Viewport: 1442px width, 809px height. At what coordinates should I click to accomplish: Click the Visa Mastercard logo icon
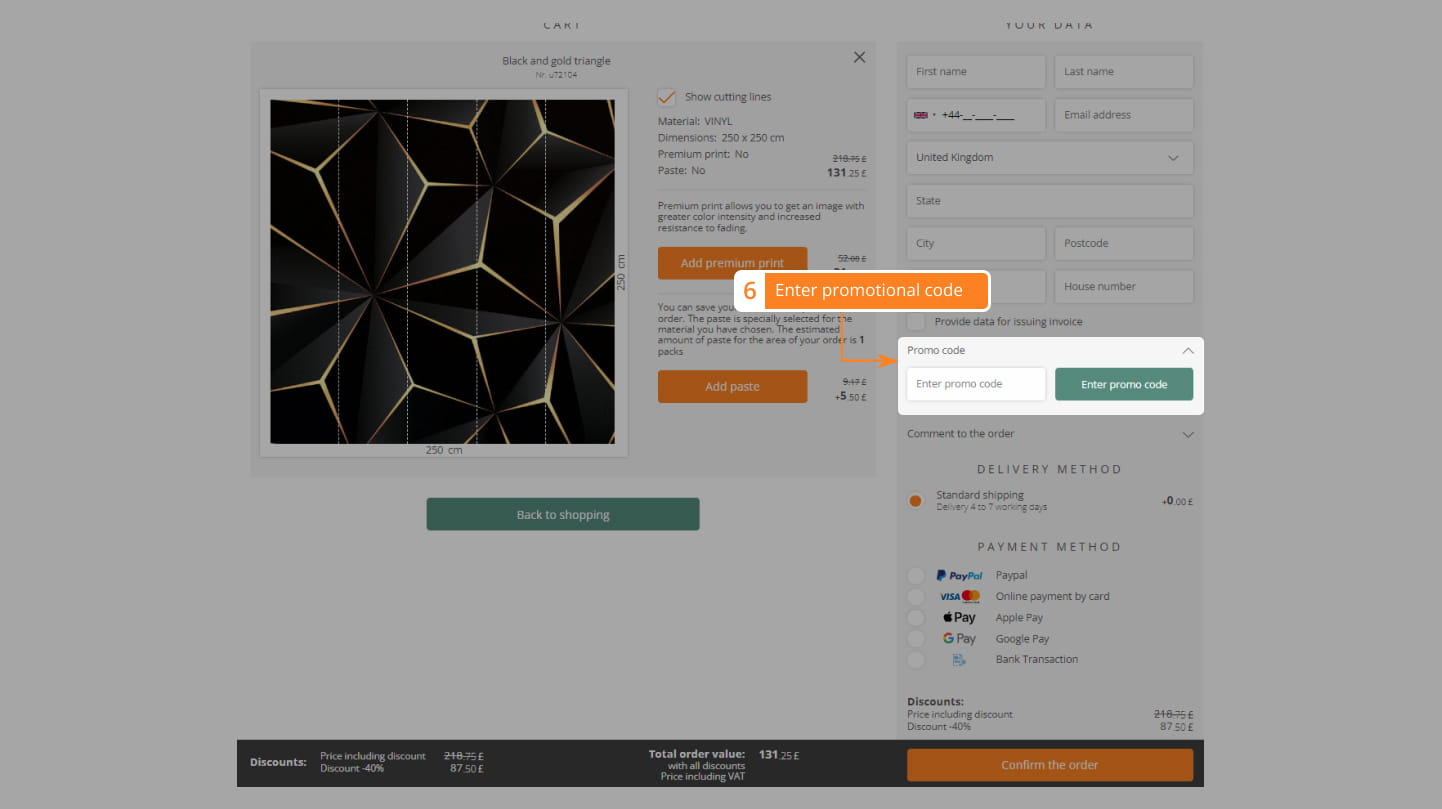click(x=959, y=597)
